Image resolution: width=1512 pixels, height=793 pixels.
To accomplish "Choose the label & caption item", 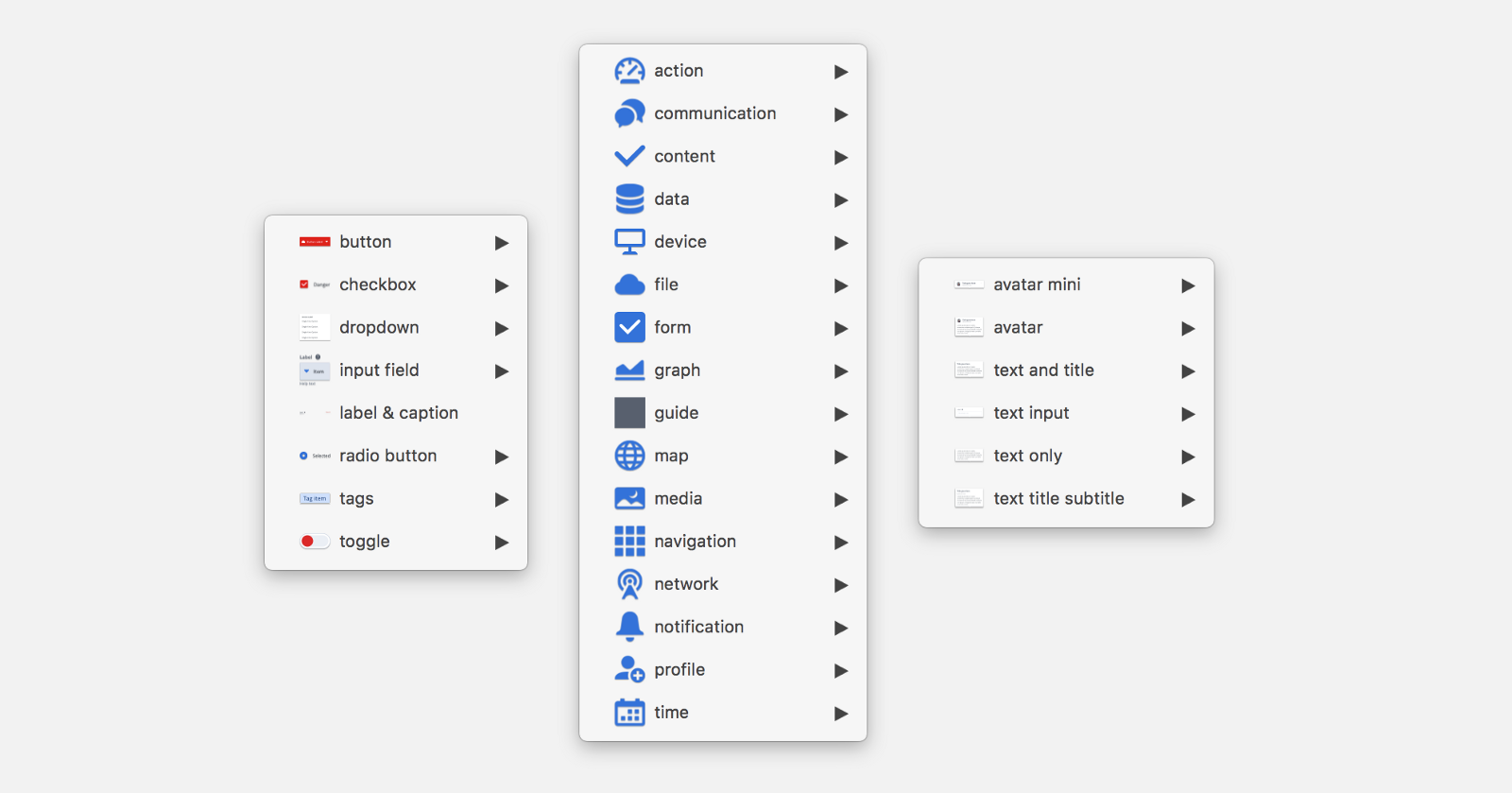I will (398, 413).
